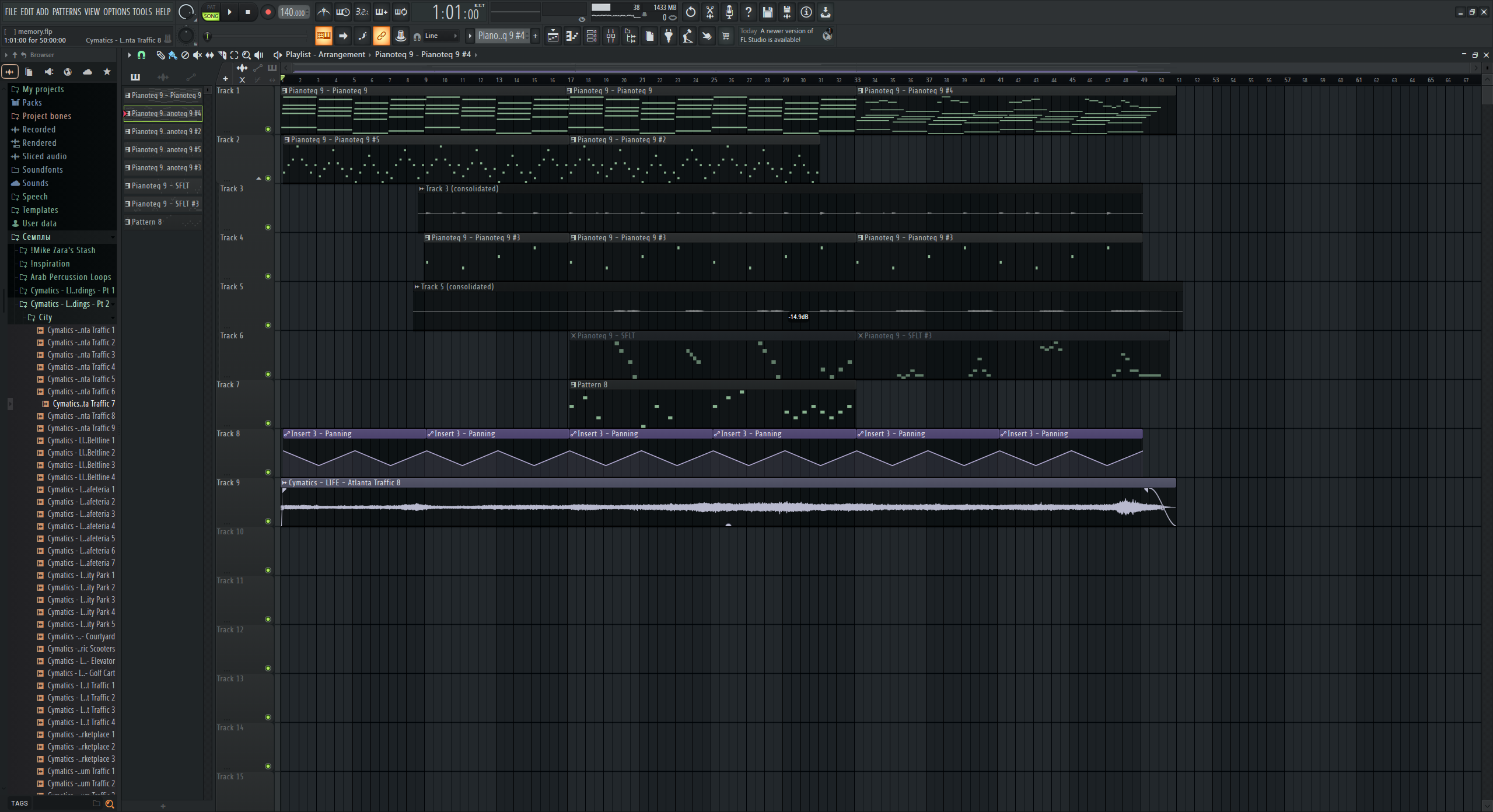Image resolution: width=1493 pixels, height=812 pixels.
Task: Open the PATTERNS menu
Action: (67, 12)
